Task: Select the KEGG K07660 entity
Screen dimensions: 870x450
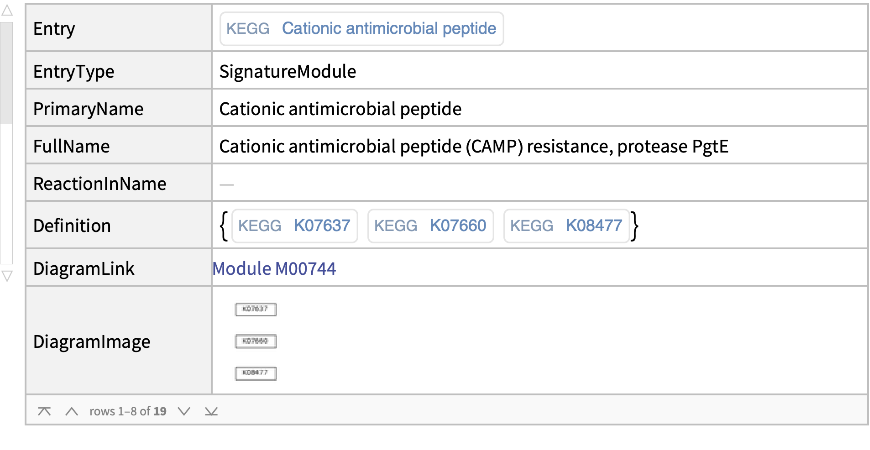Action: 430,226
